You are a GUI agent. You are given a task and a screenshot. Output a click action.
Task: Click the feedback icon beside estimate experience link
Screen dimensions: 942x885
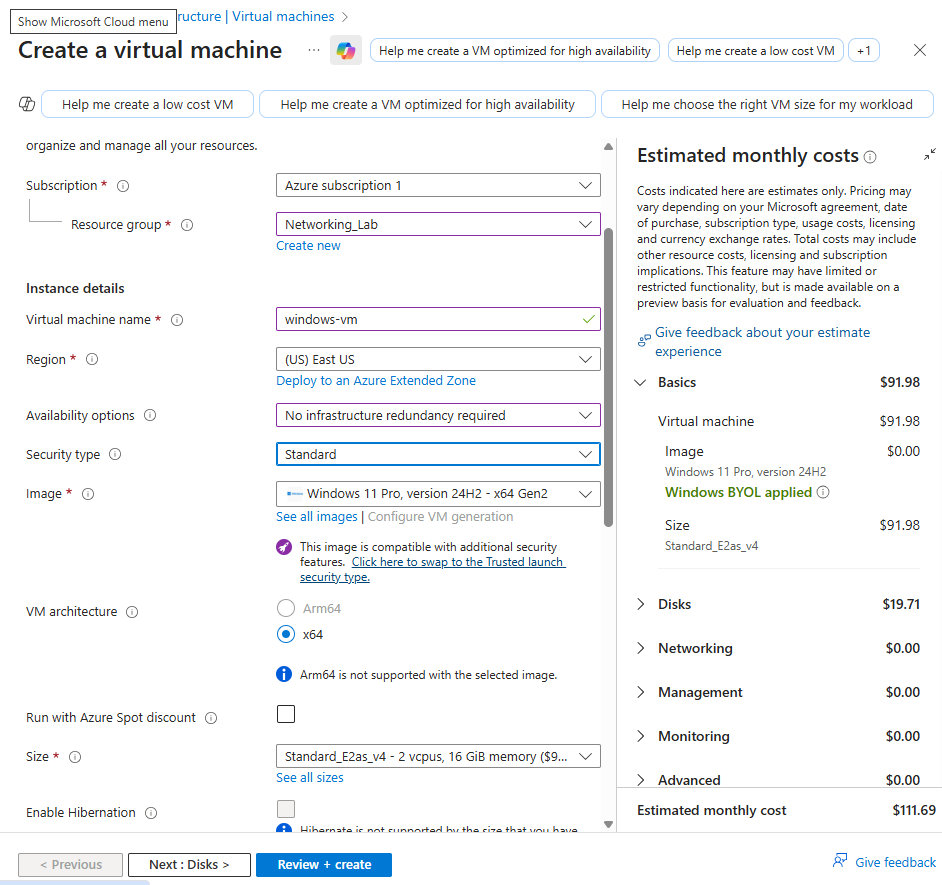click(644, 341)
